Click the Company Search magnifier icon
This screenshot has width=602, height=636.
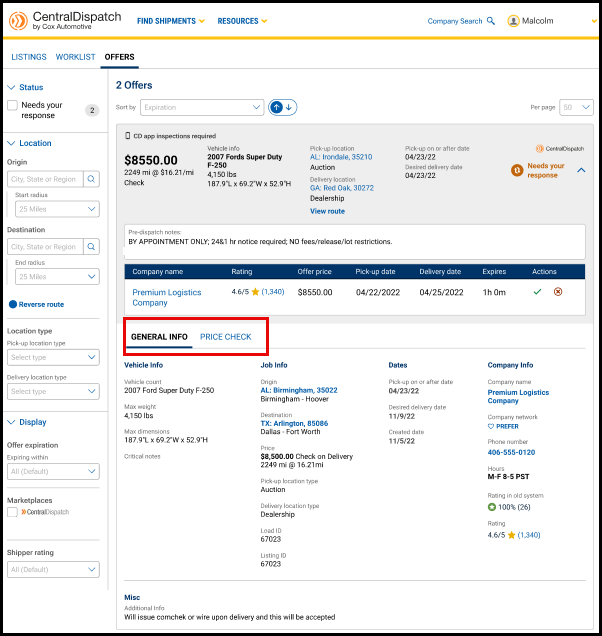point(490,21)
